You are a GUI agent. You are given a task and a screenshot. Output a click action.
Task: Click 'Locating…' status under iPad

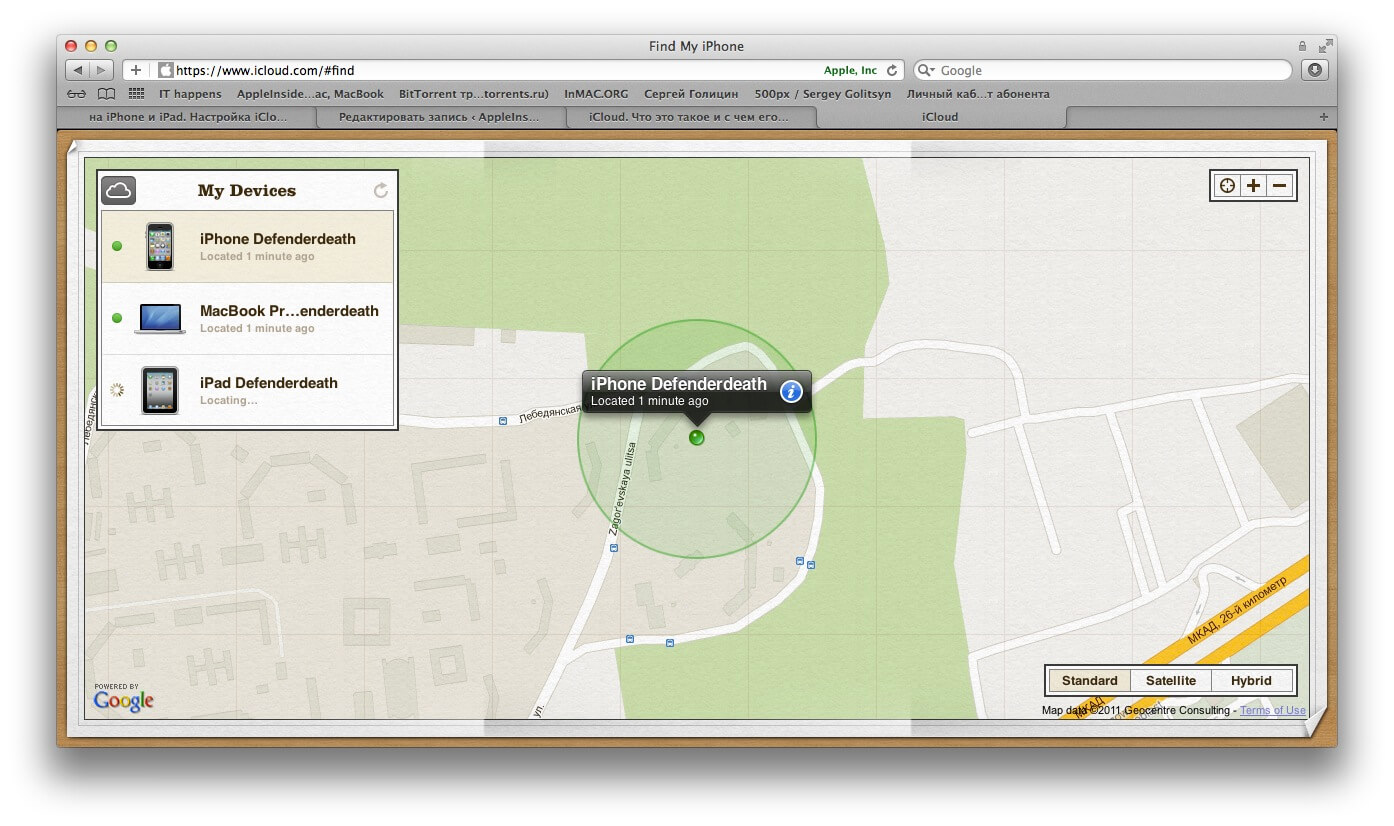[x=228, y=400]
